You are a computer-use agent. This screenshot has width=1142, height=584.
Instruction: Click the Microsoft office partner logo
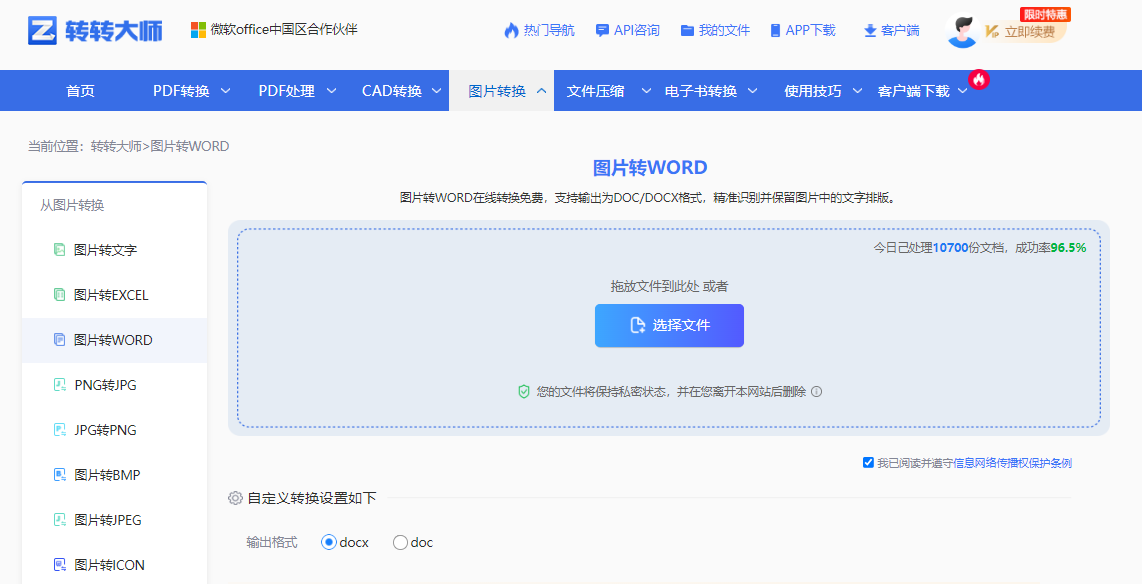point(198,30)
